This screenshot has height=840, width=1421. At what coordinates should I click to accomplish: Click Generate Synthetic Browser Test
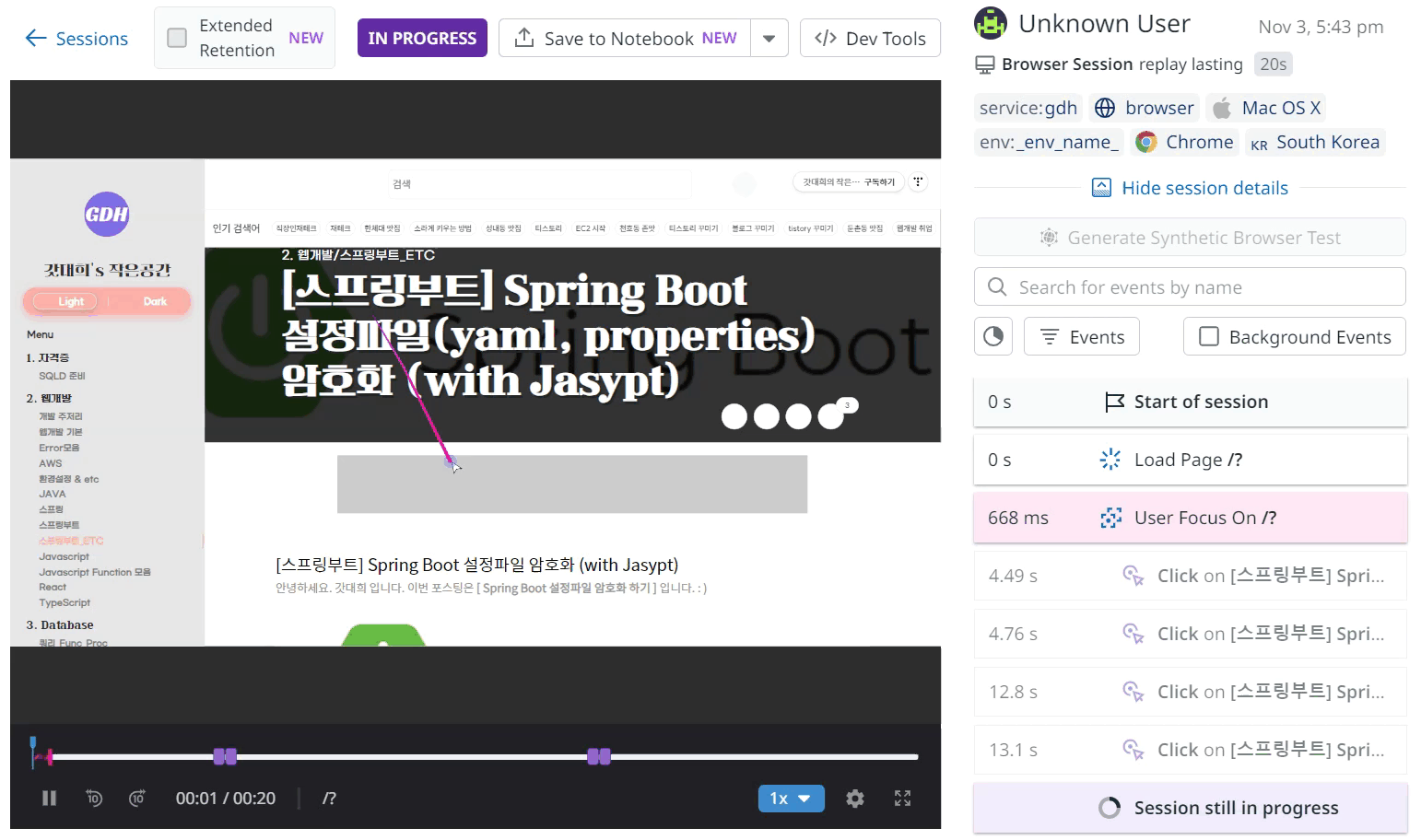pos(1190,238)
